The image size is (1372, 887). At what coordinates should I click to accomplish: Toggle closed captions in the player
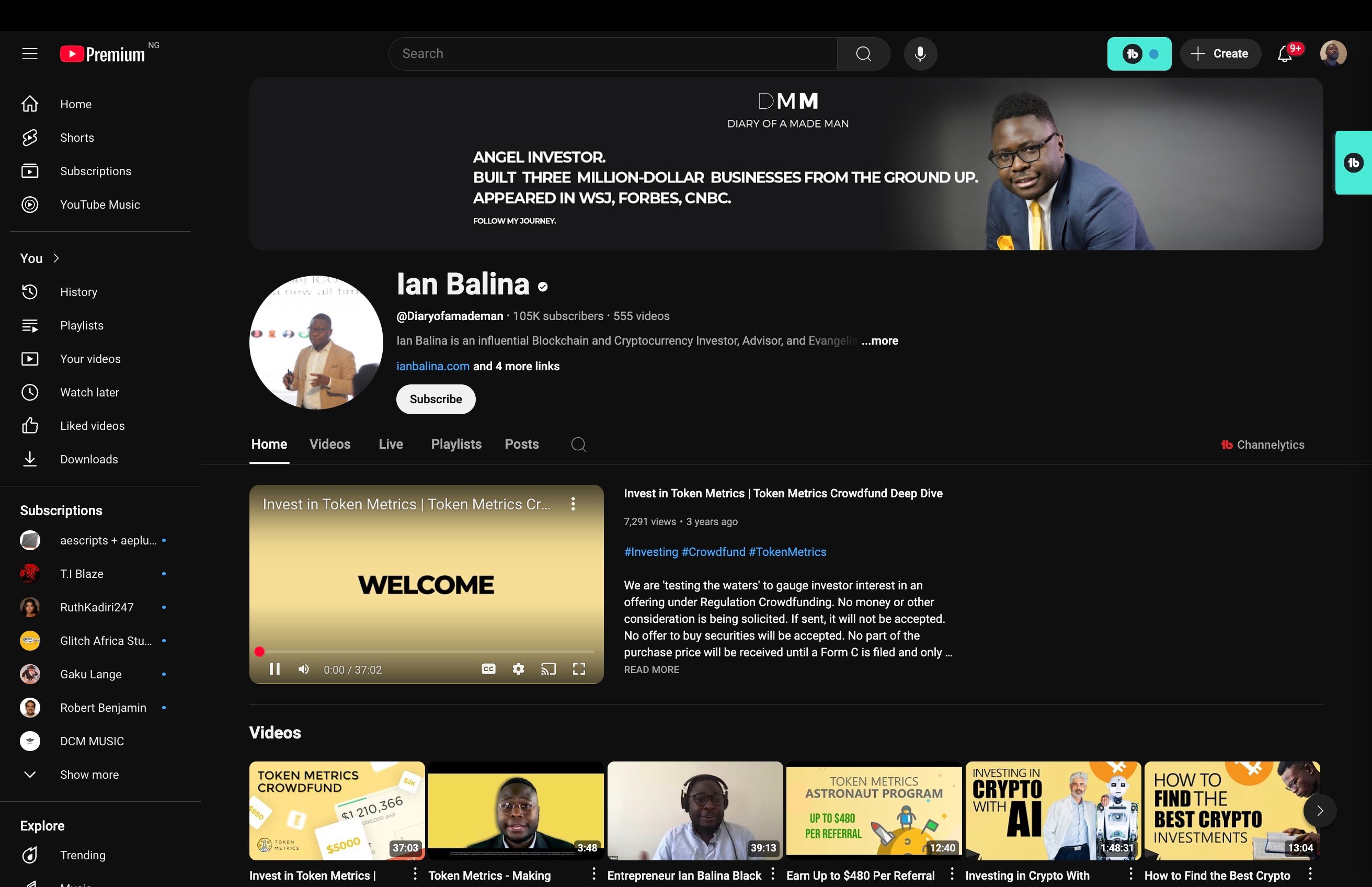[x=488, y=669]
